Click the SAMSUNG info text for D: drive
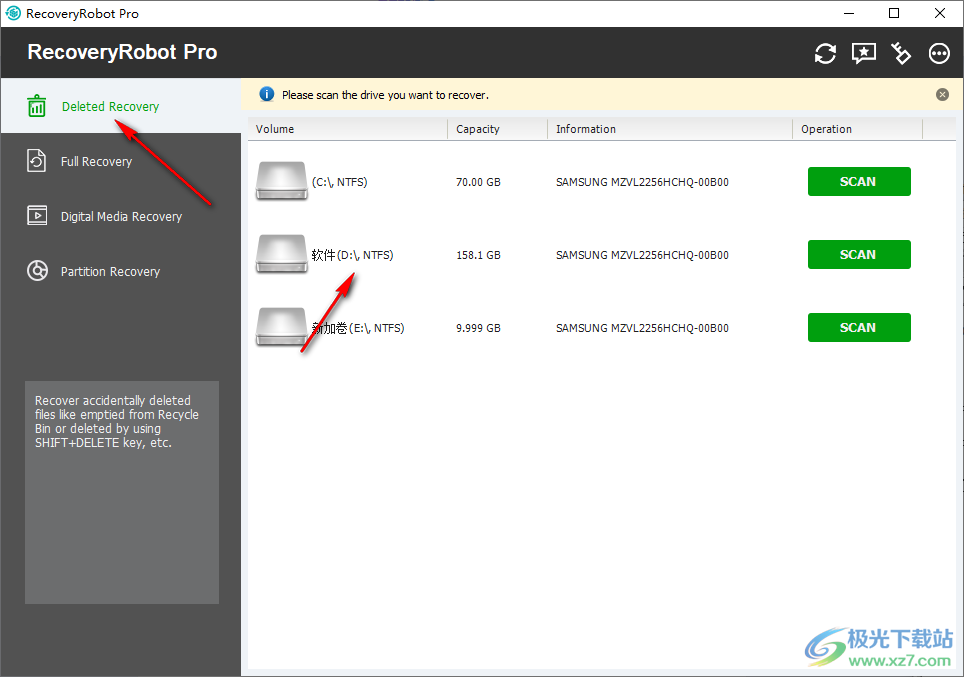Image resolution: width=964 pixels, height=677 pixels. 642,255
